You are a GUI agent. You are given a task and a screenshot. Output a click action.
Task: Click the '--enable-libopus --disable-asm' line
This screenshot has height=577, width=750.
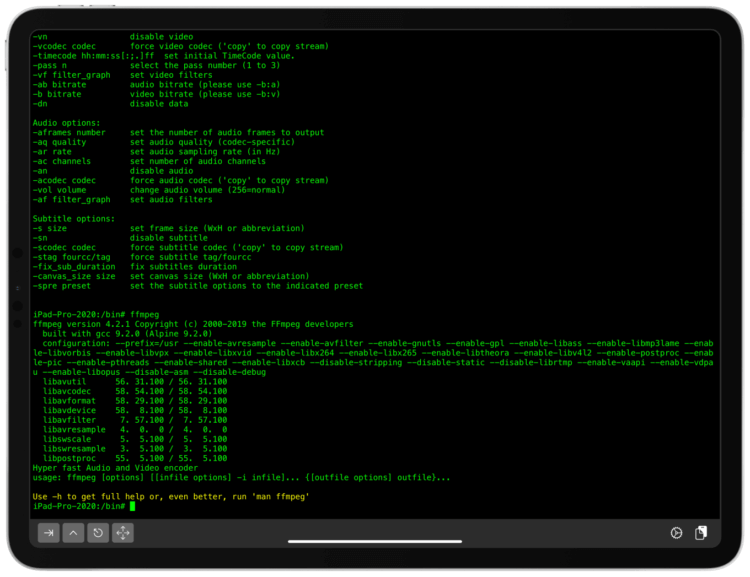click(x=149, y=371)
